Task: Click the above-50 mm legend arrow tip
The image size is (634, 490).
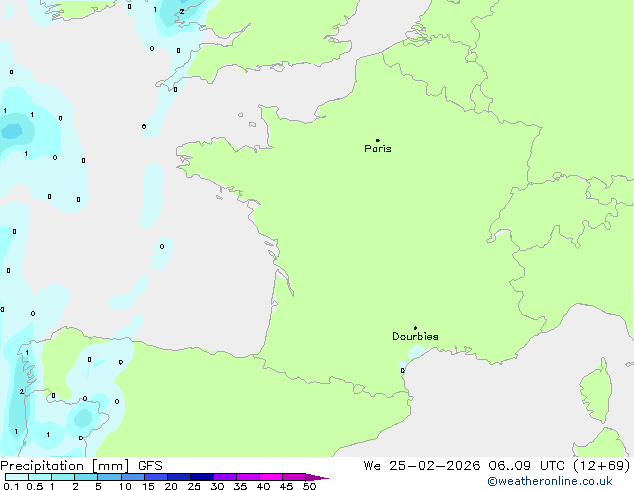Action: (317, 477)
